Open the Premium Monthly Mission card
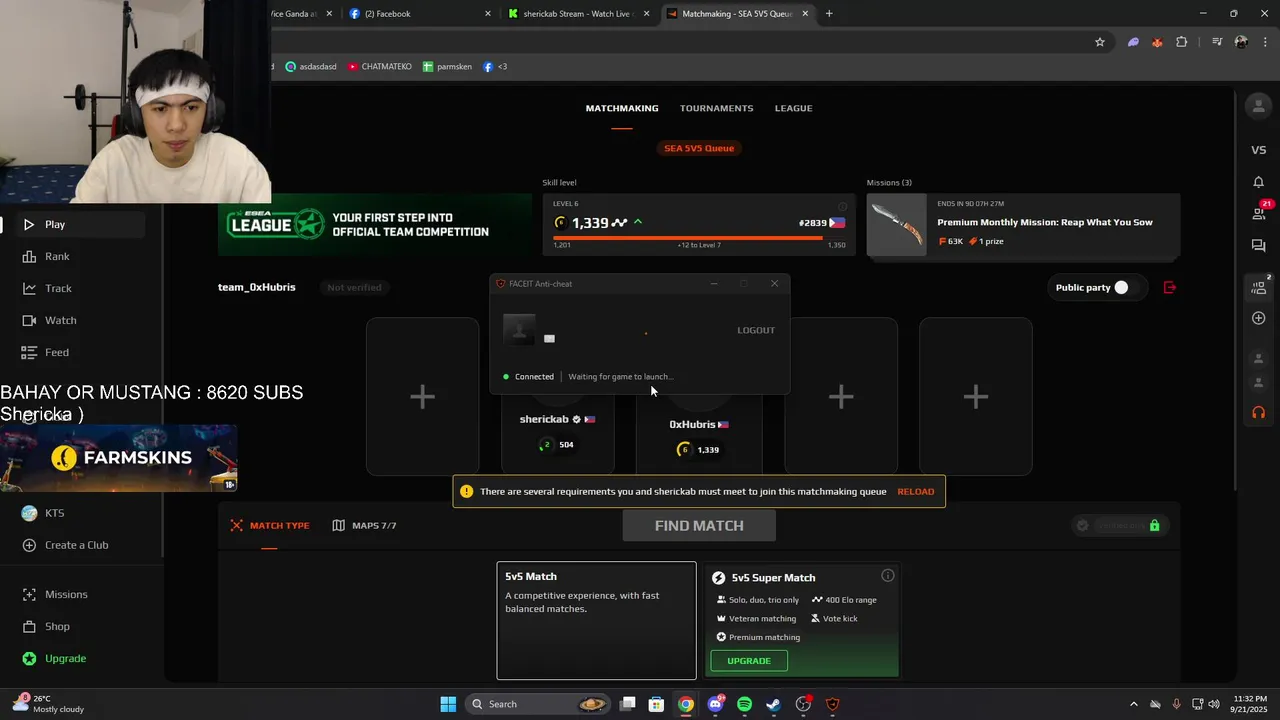Viewport: 1280px width, 720px height. coord(1023,225)
